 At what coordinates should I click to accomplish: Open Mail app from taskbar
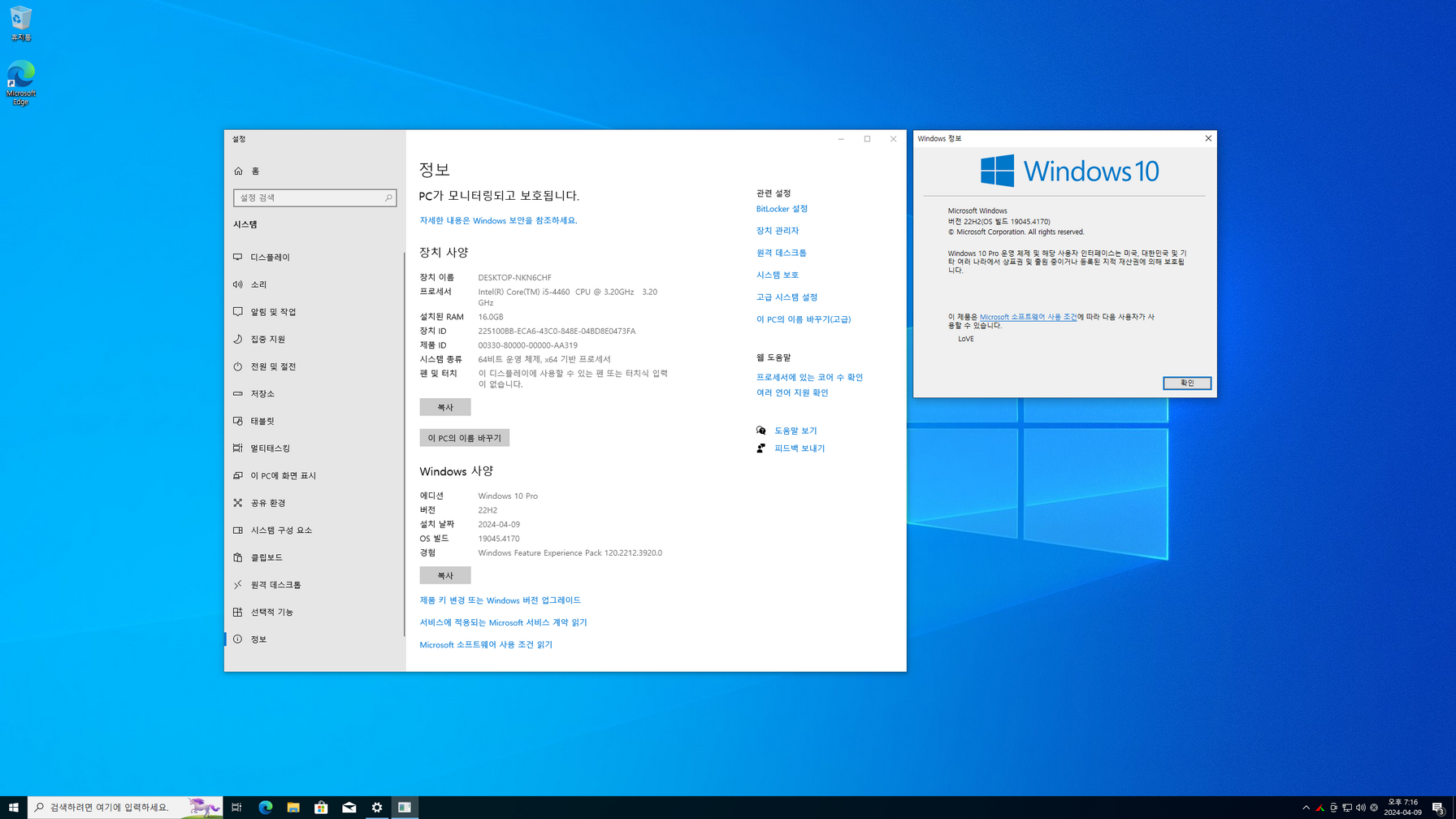click(349, 807)
